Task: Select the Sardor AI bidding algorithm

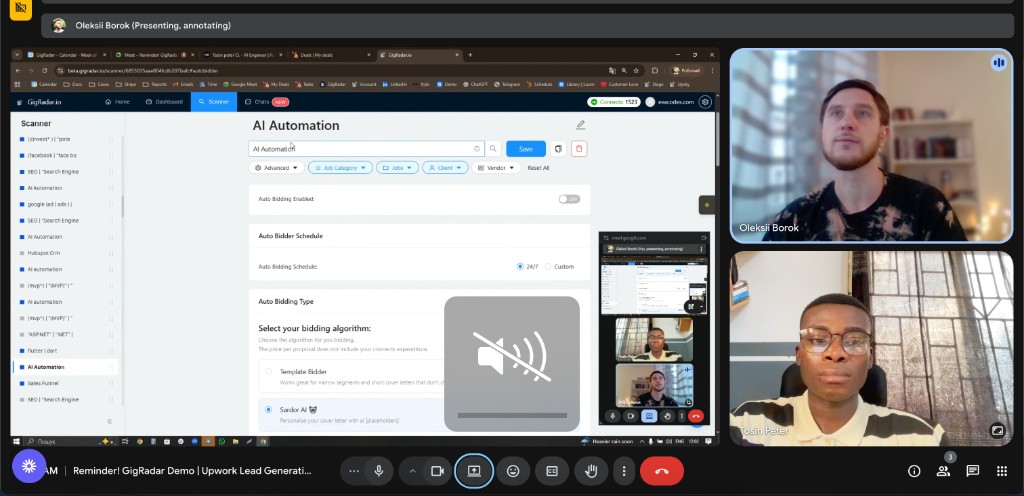Action: [x=268, y=409]
